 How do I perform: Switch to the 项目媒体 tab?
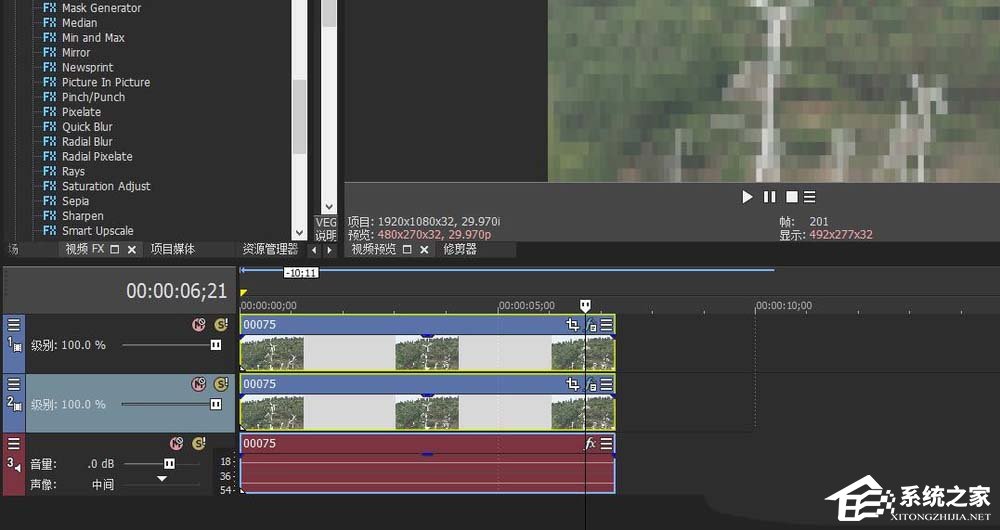(172, 249)
